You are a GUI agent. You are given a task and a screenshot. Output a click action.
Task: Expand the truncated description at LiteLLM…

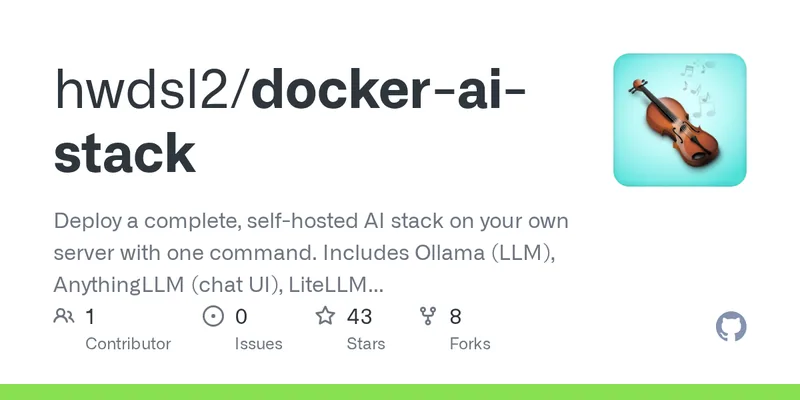pyautogui.click(x=336, y=285)
